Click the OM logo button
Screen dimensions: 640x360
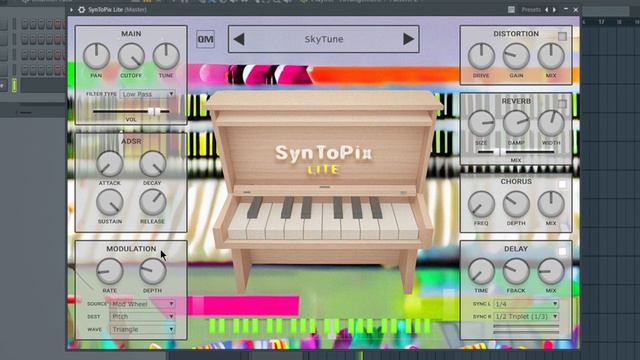coord(205,39)
